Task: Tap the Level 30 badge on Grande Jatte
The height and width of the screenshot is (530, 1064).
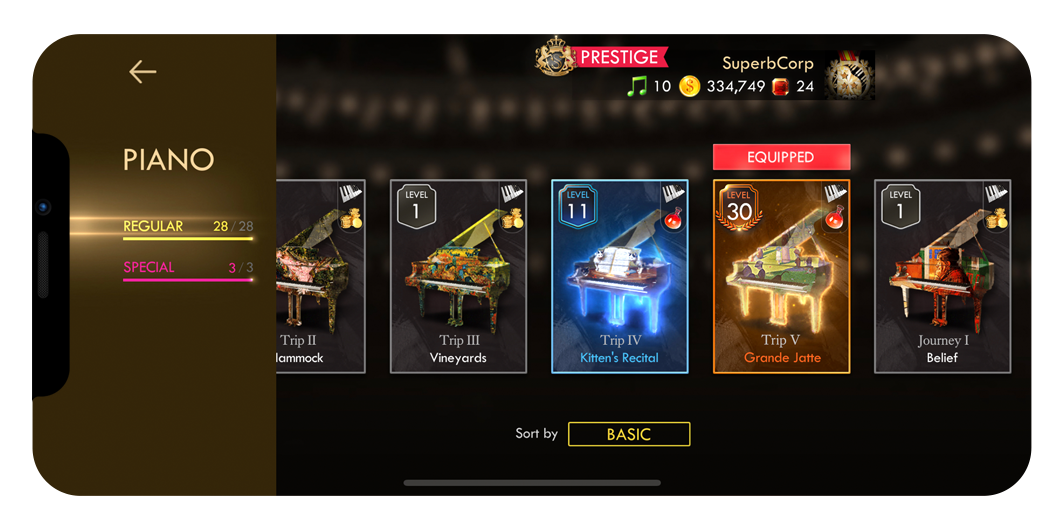Action: pos(739,208)
